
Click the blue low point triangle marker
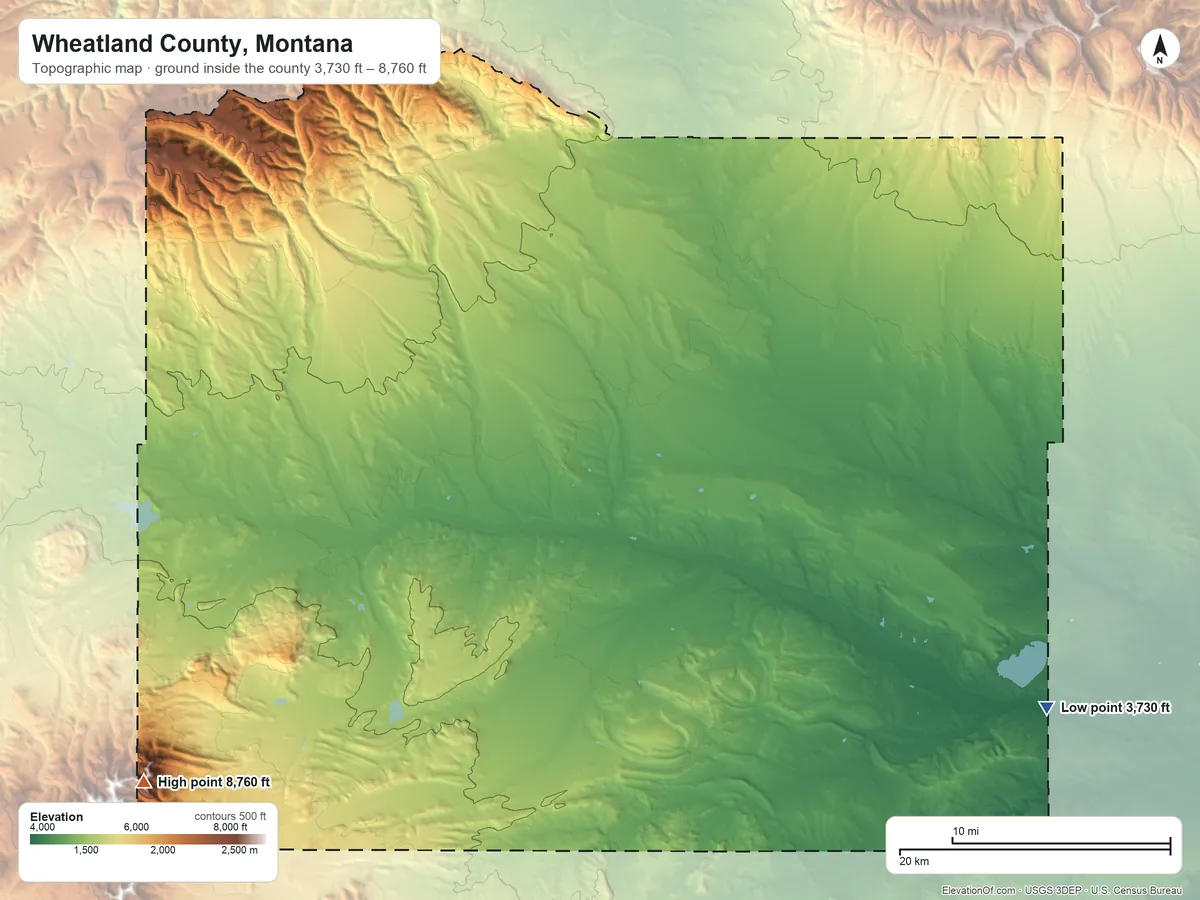(1046, 708)
